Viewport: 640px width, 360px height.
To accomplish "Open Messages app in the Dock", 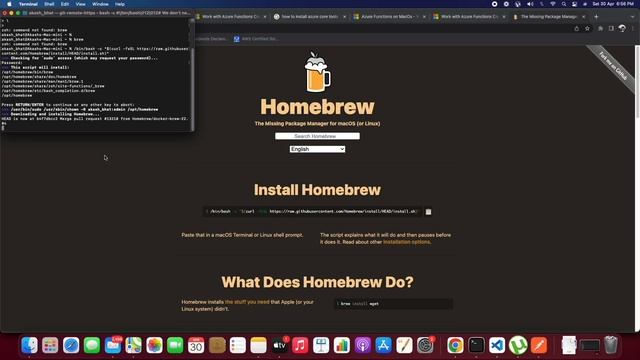I will [x=92, y=345].
